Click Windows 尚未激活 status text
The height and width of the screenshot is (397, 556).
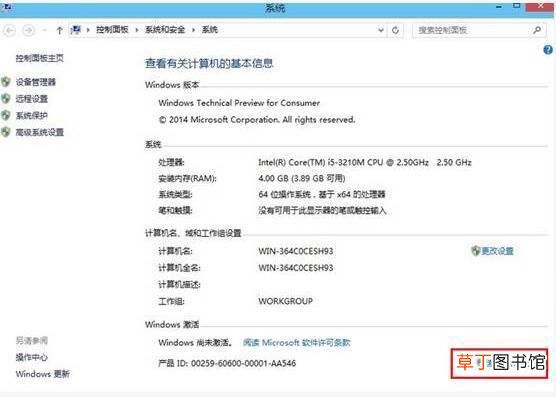(195, 342)
